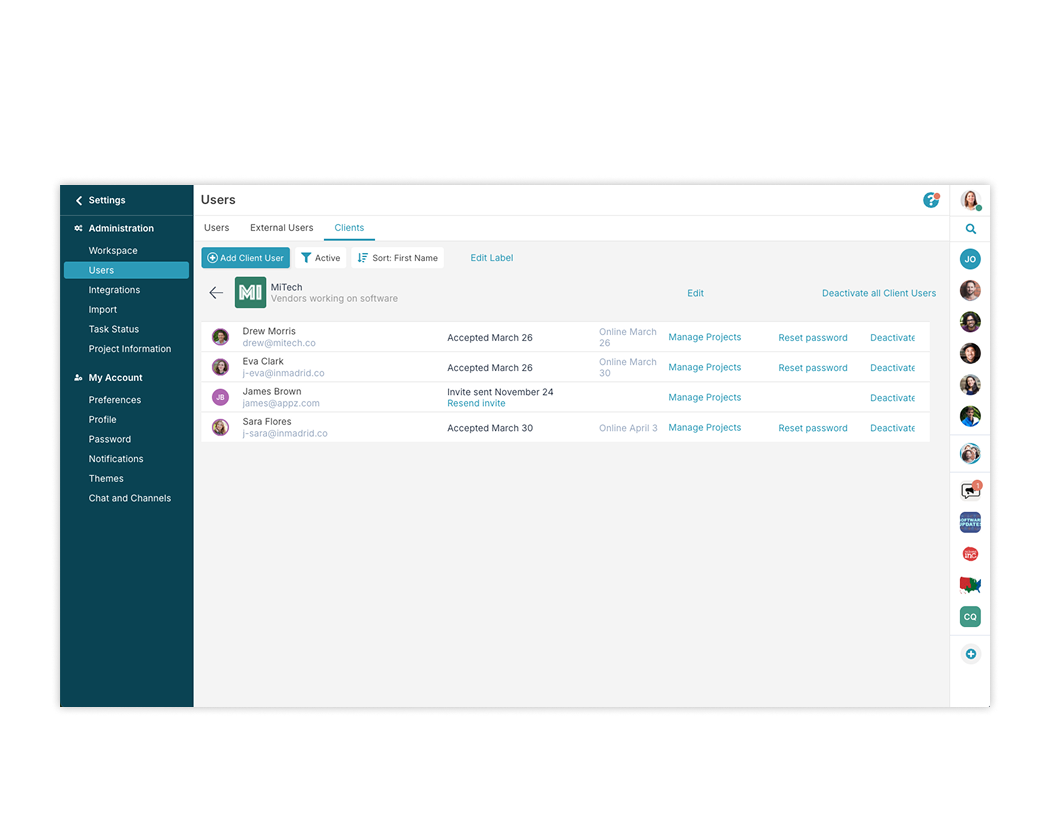
Task: Open the Clients tab
Action: [349, 227]
